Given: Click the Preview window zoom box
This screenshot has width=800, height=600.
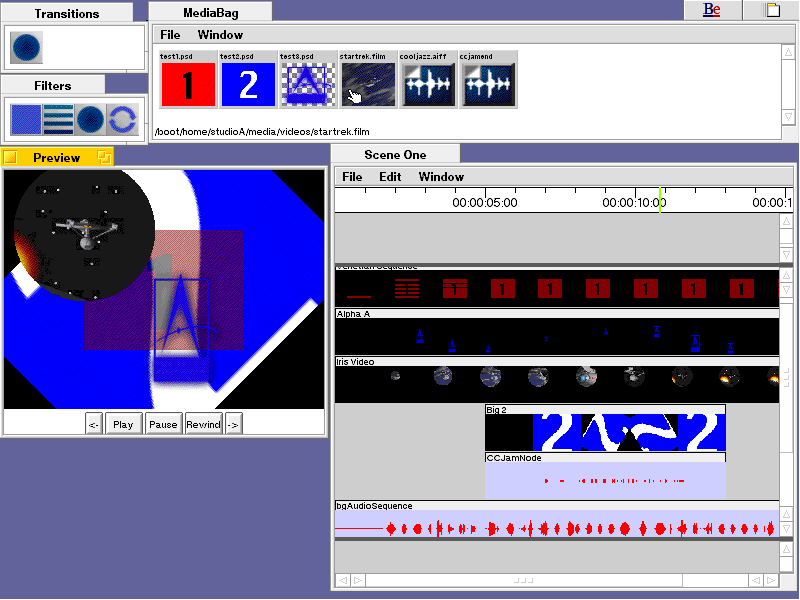Looking at the screenshot, I should 104,157.
